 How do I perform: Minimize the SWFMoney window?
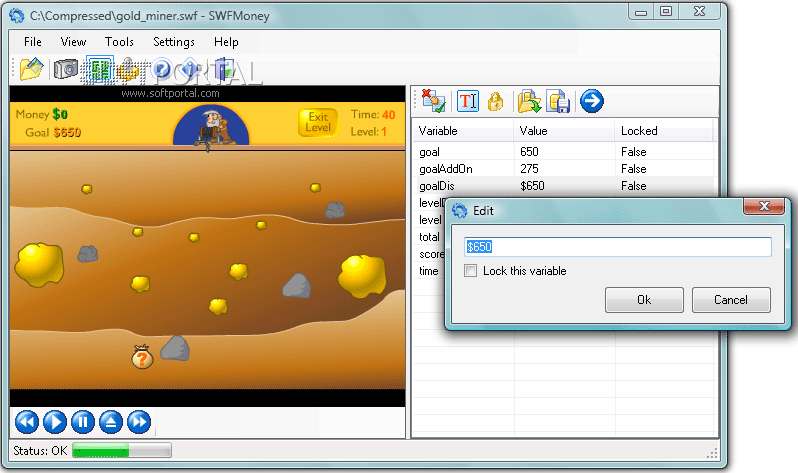pos(641,11)
